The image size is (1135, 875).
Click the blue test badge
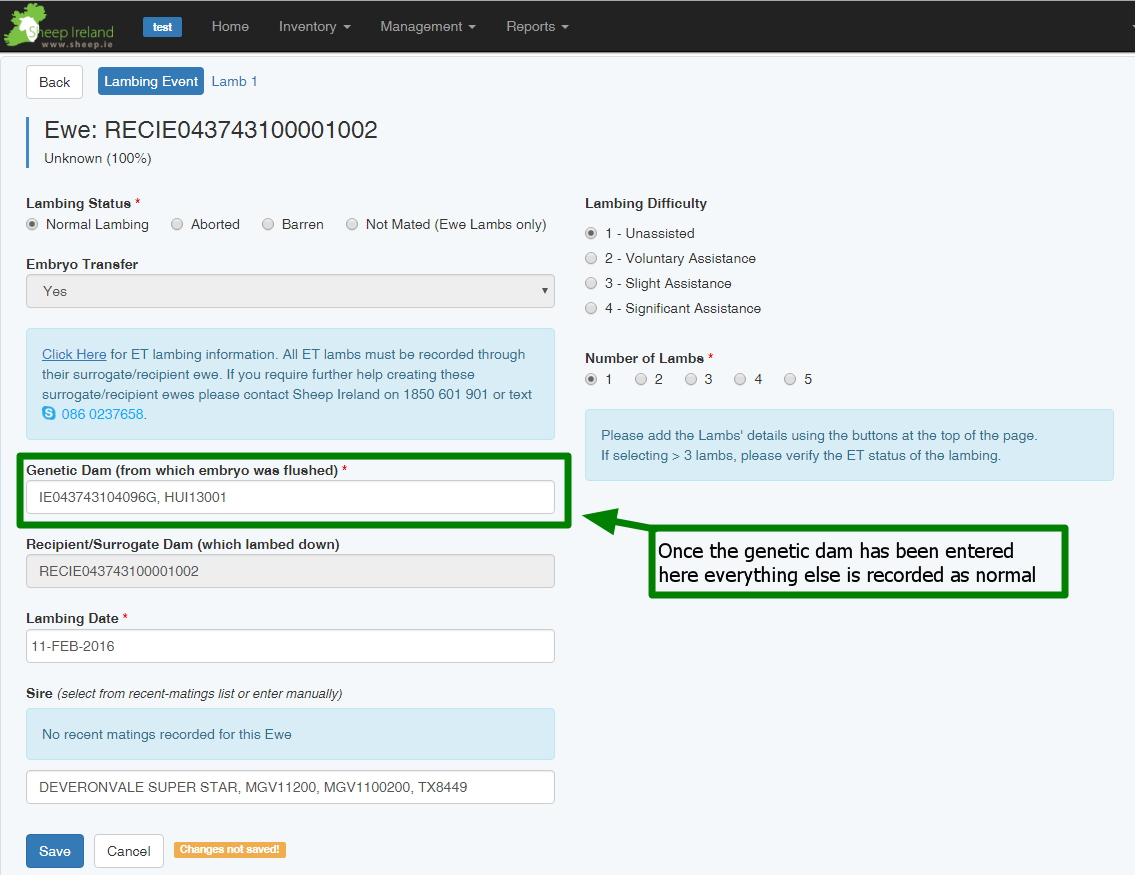point(162,27)
